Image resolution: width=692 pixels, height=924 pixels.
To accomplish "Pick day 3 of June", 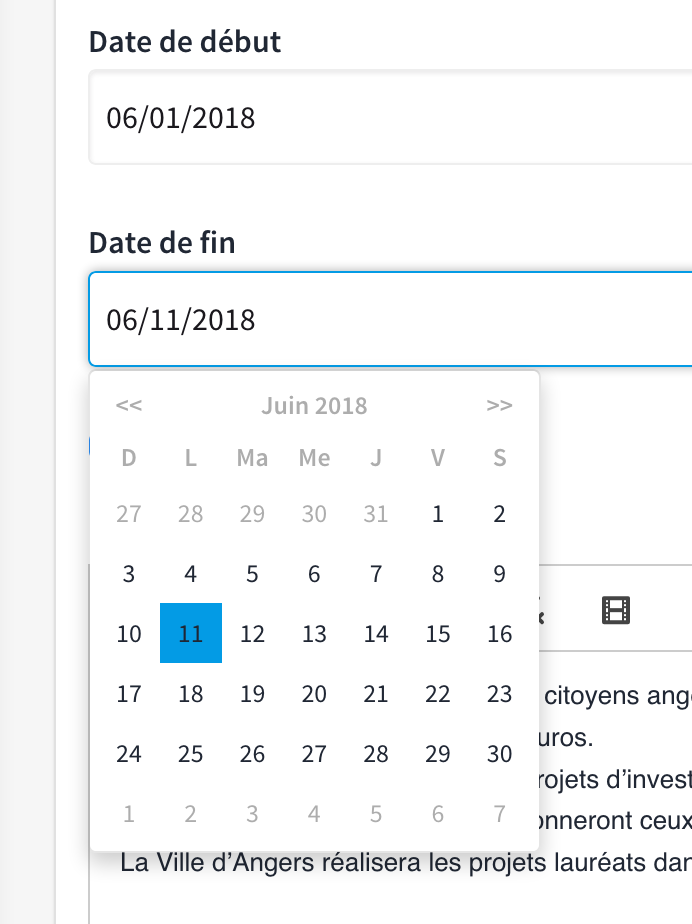I will 129,574.
